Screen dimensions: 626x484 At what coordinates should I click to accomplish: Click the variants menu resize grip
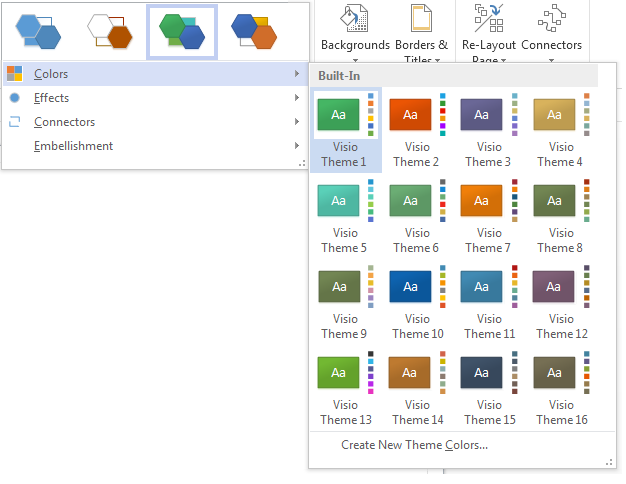tap(302, 163)
